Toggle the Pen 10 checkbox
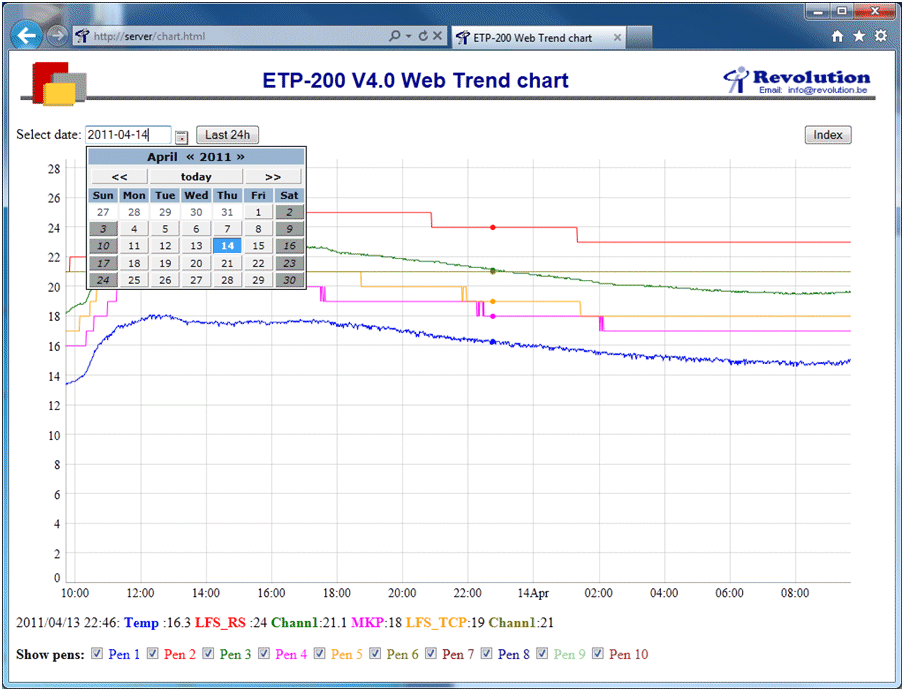The image size is (904, 691). click(x=598, y=653)
